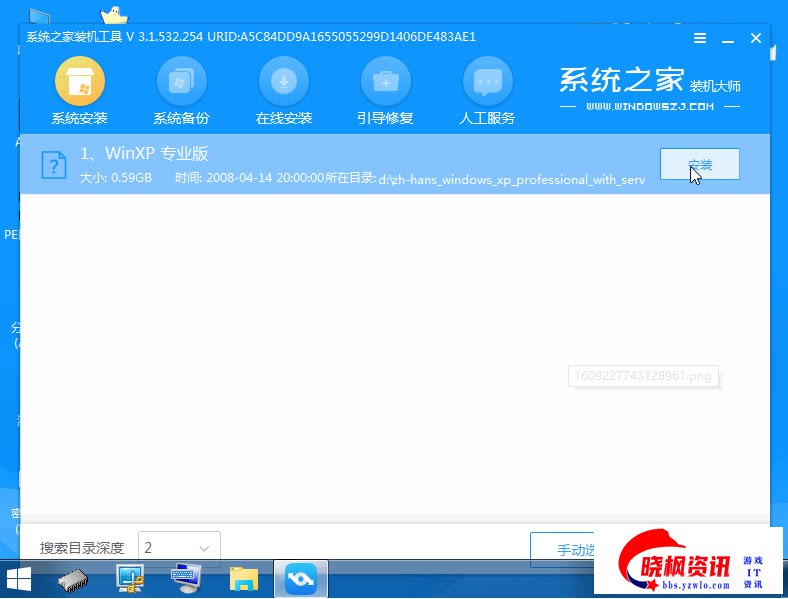Click the 系统之家 装机大师 logo
Viewport: 788px width, 599px height.
pos(649,86)
